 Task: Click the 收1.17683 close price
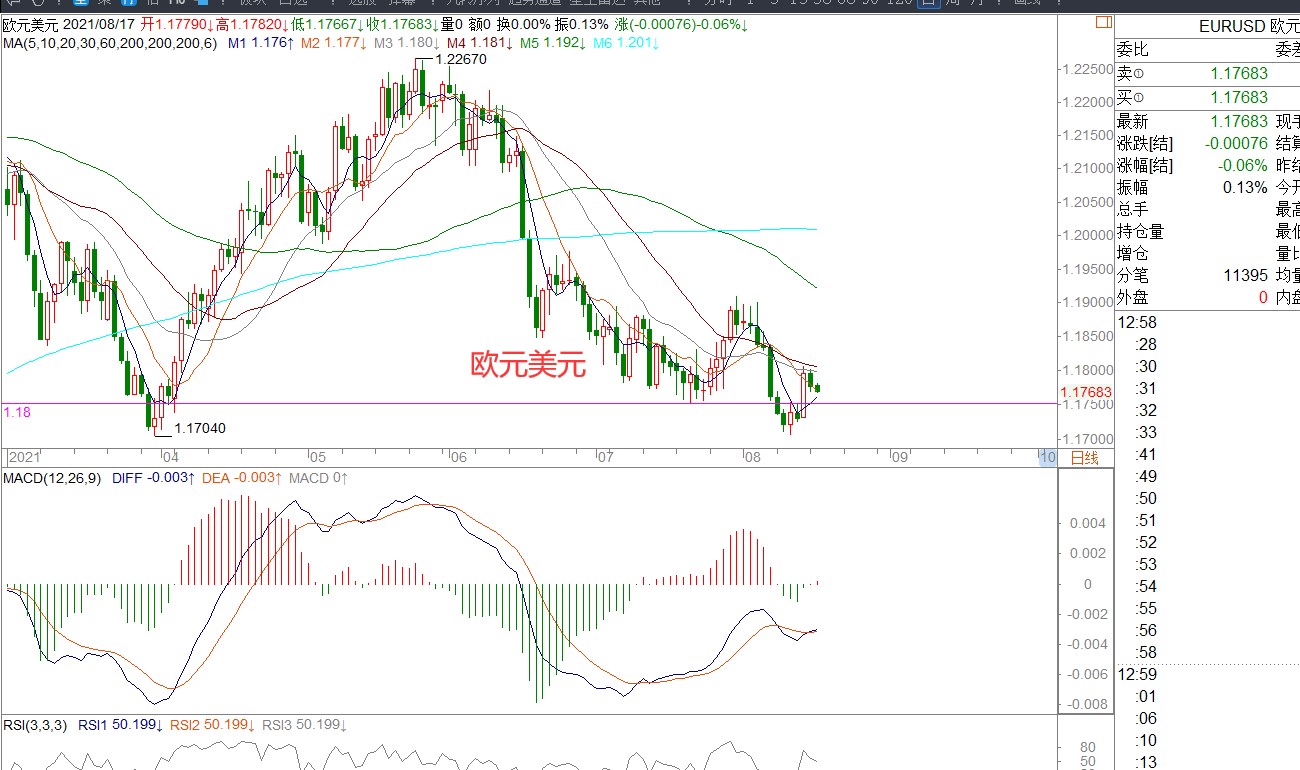click(403, 23)
